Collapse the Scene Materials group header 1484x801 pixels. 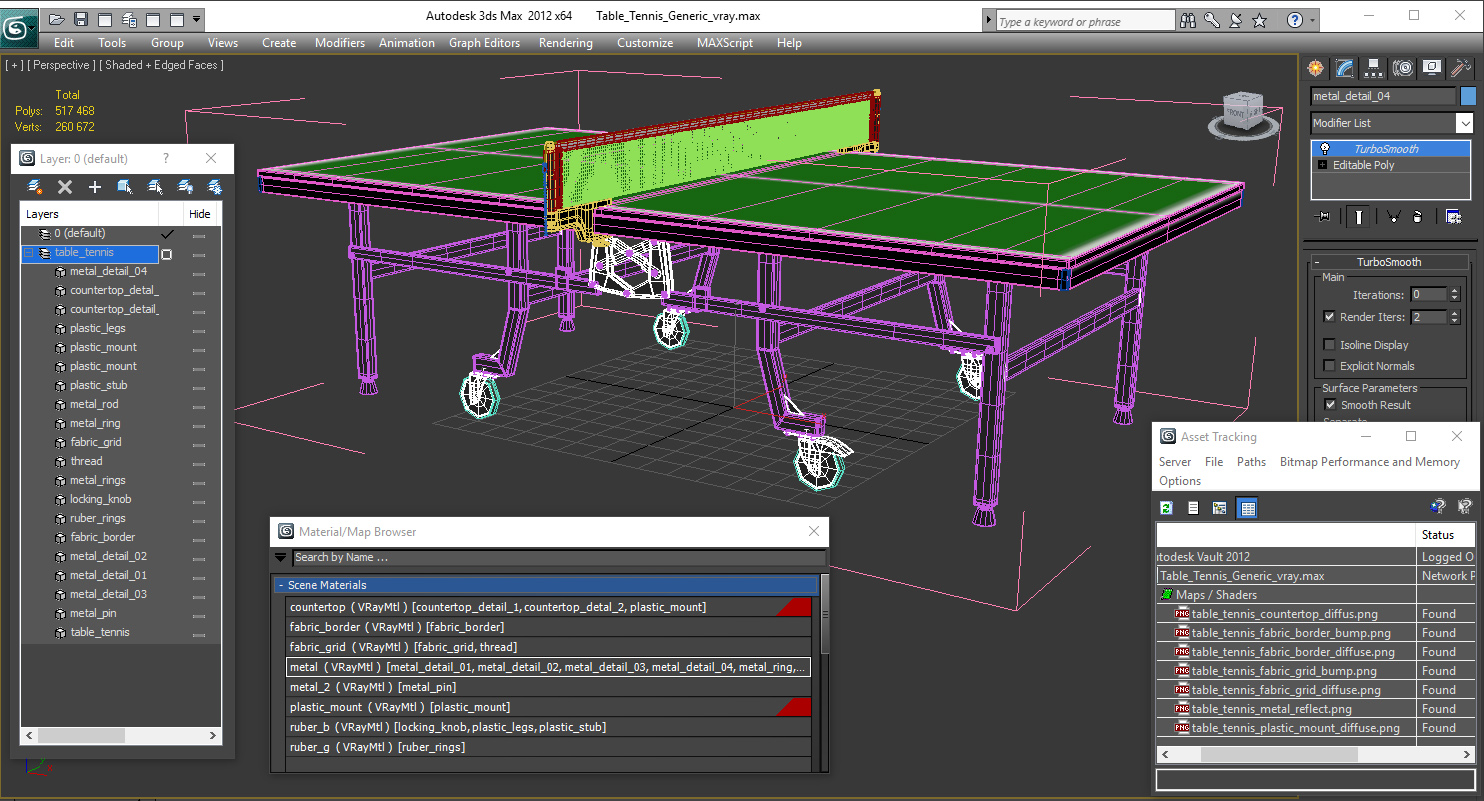(x=546, y=585)
